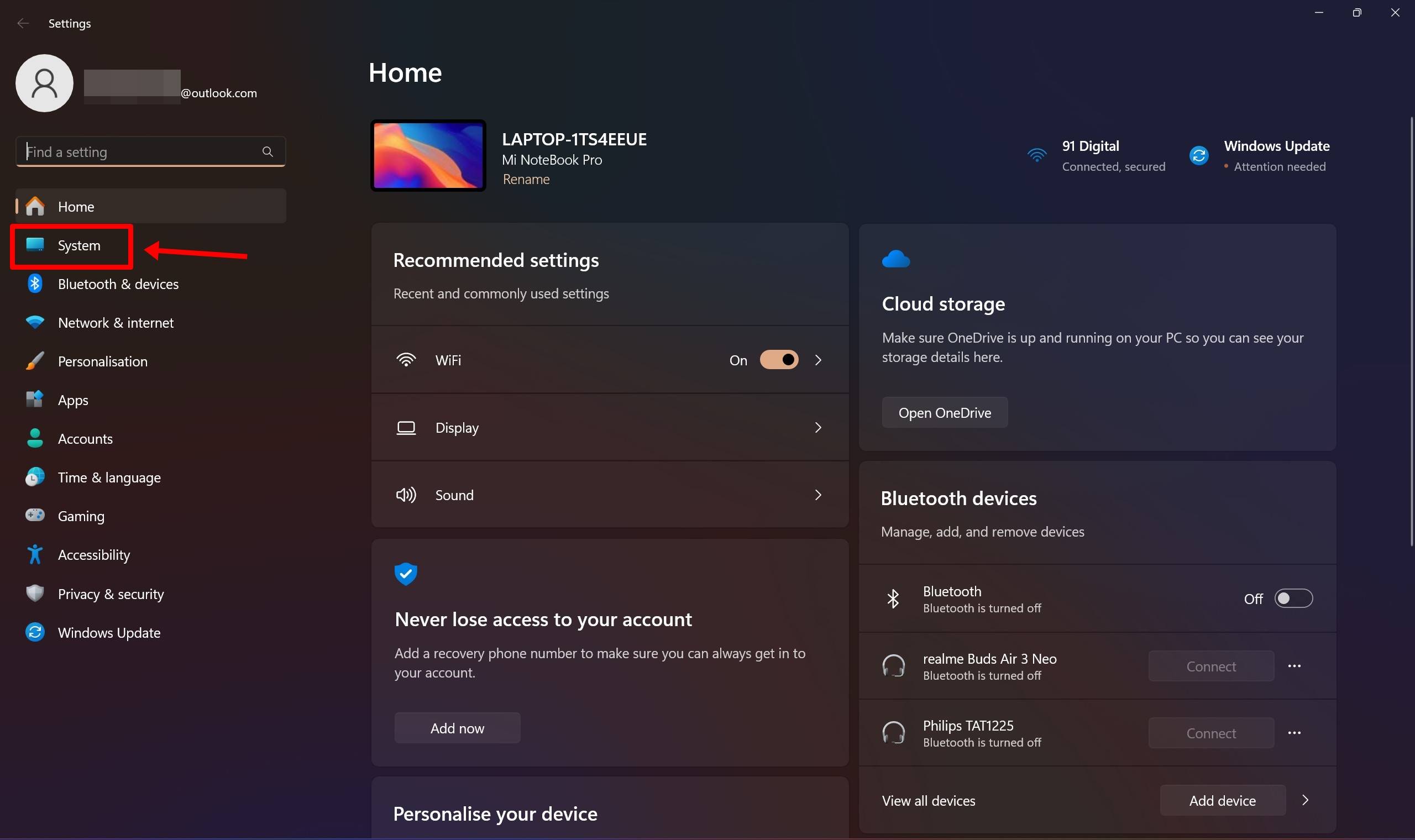Open Accessibility settings
This screenshot has width=1415, height=840.
tap(94, 555)
